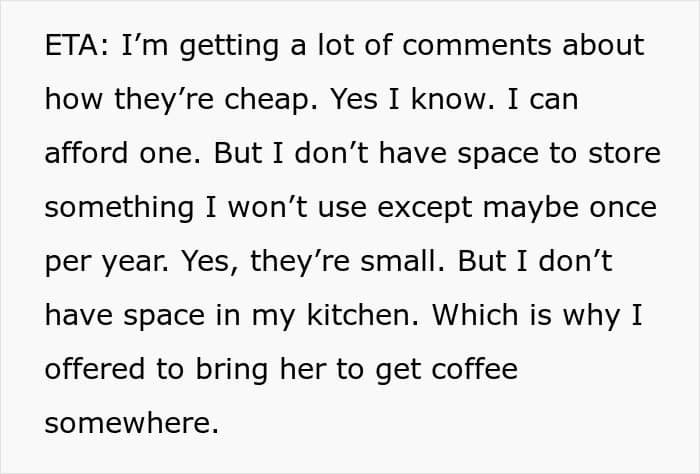This screenshot has height=474, width=700.
Task: Click the word 'space' in third line
Action: (x=498, y=155)
